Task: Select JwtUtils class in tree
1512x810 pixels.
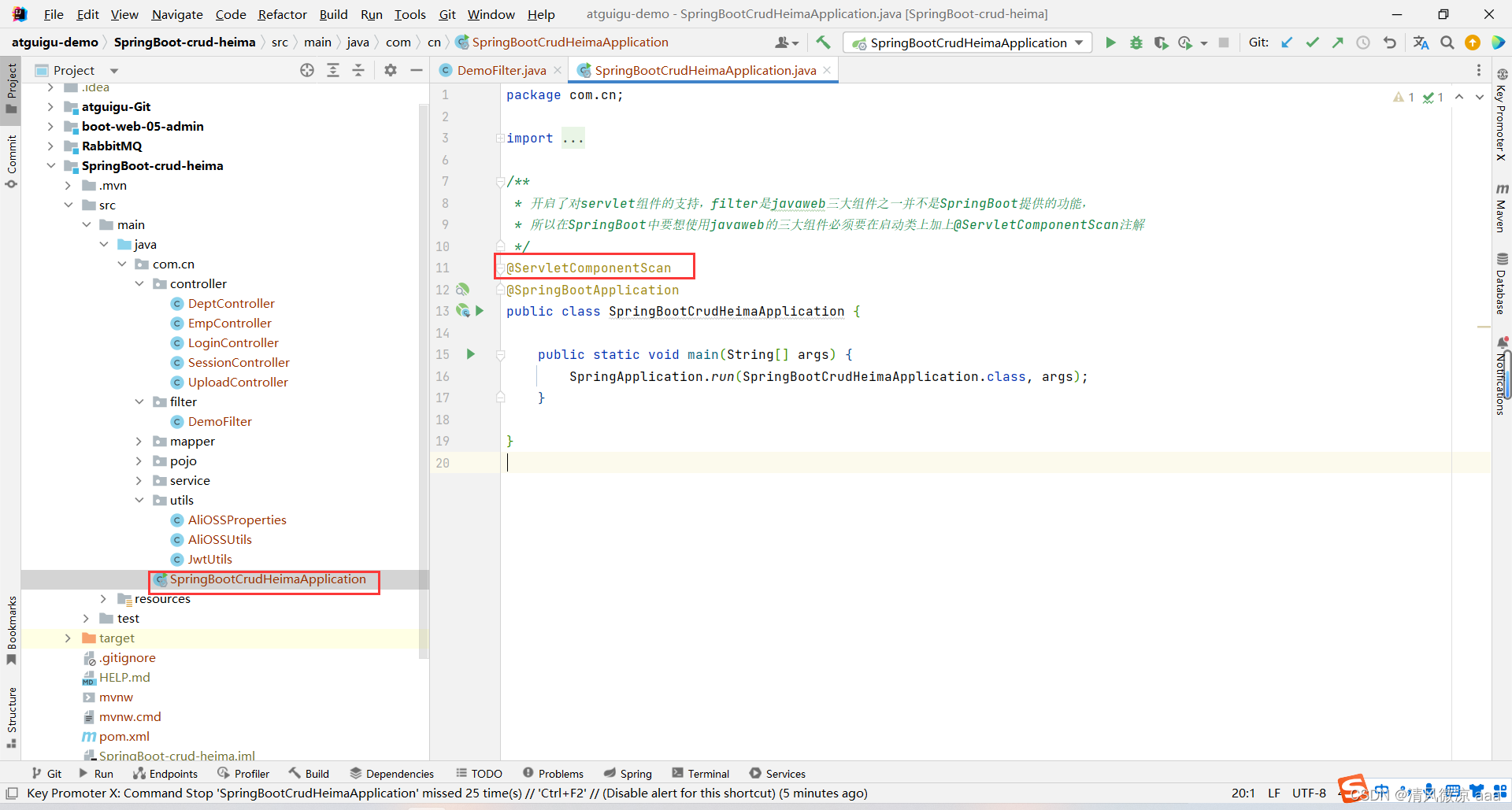Action: 209,559
